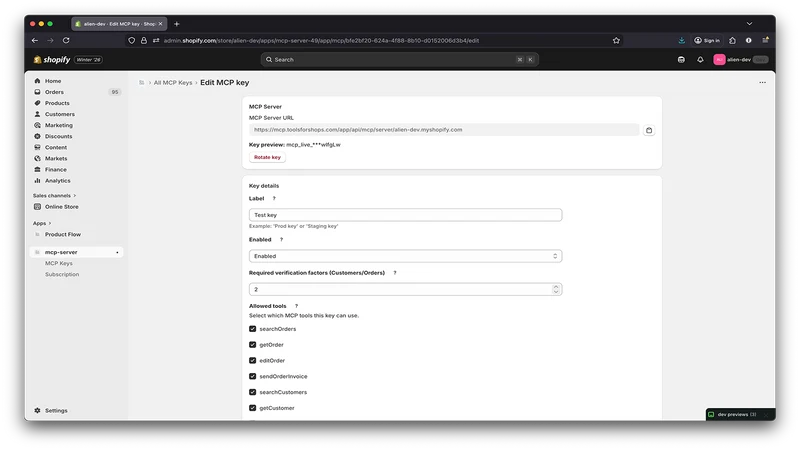Click the Rotate key button
The height and width of the screenshot is (450, 800).
pyautogui.click(x=267, y=157)
